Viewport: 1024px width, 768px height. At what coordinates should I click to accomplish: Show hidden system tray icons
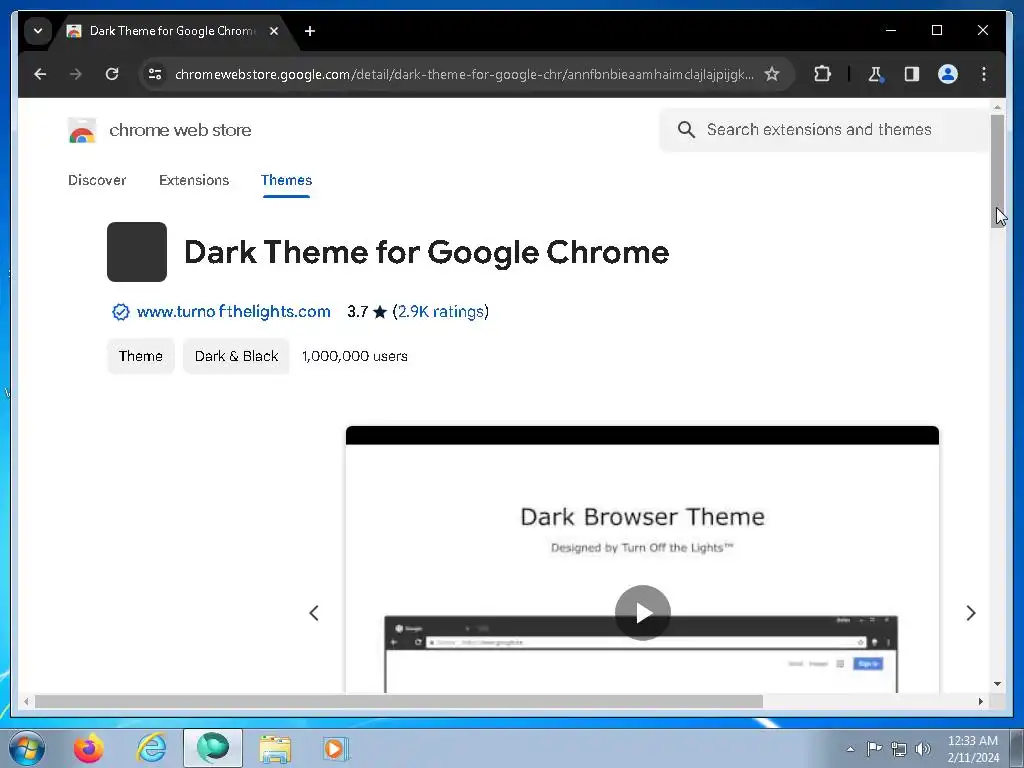point(850,749)
